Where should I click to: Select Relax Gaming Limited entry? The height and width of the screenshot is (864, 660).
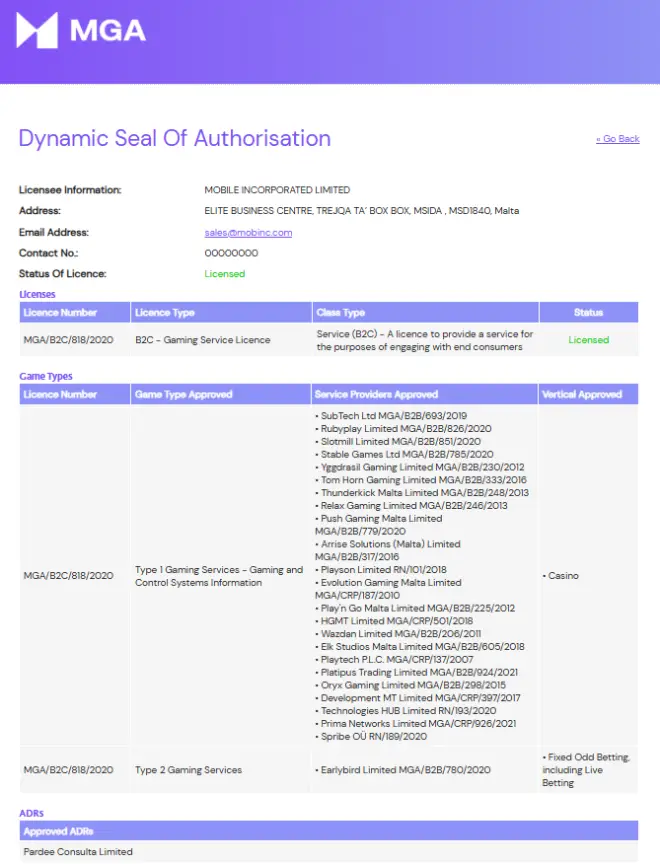pyautogui.click(x=412, y=506)
